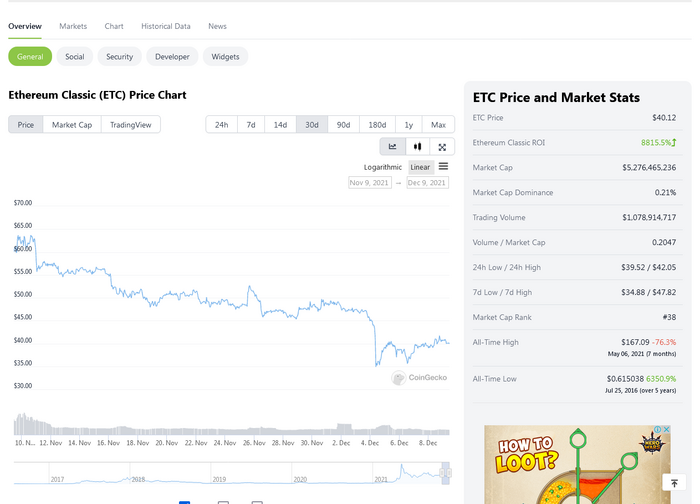Open the Markets tab
Image resolution: width=700 pixels, height=504 pixels.
(73, 26)
